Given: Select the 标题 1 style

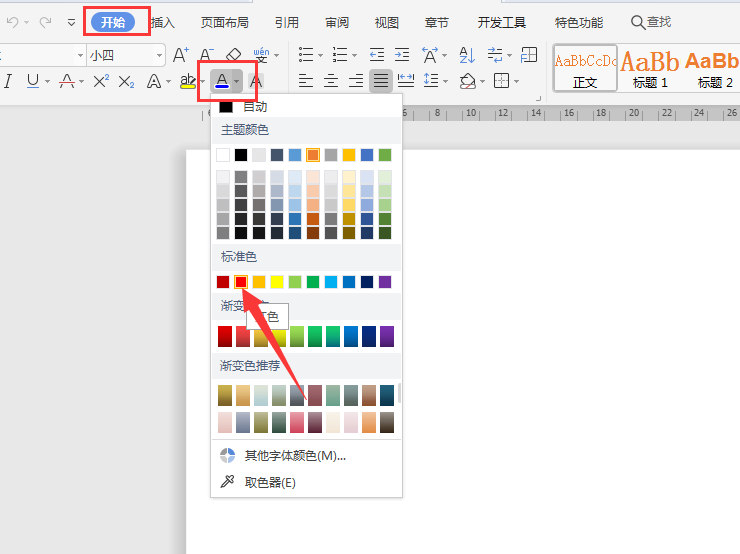Looking at the screenshot, I should [650, 68].
